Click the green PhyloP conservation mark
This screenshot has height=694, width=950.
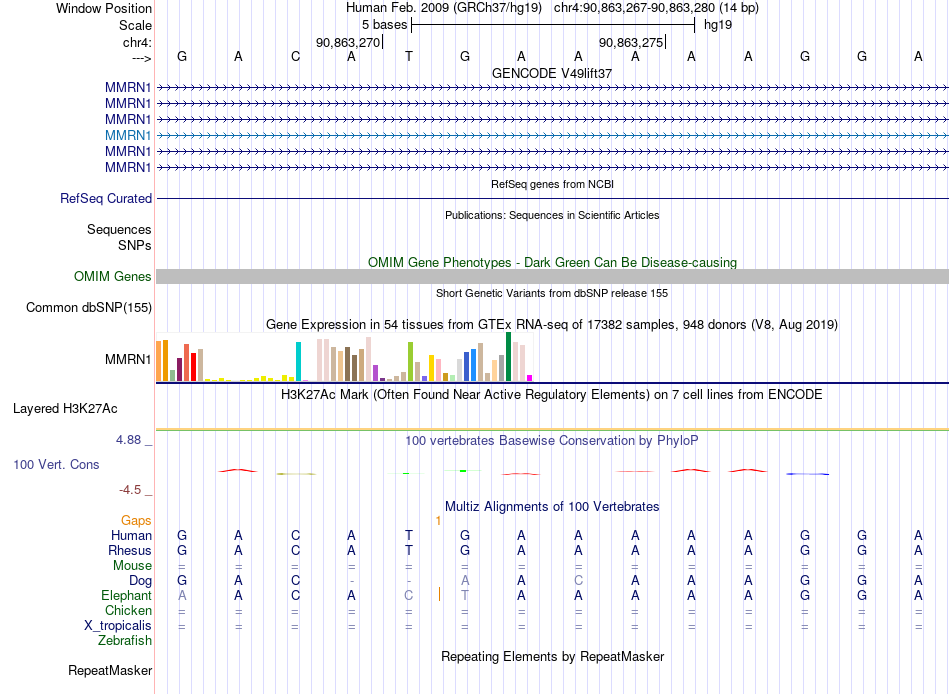[x=463, y=470]
